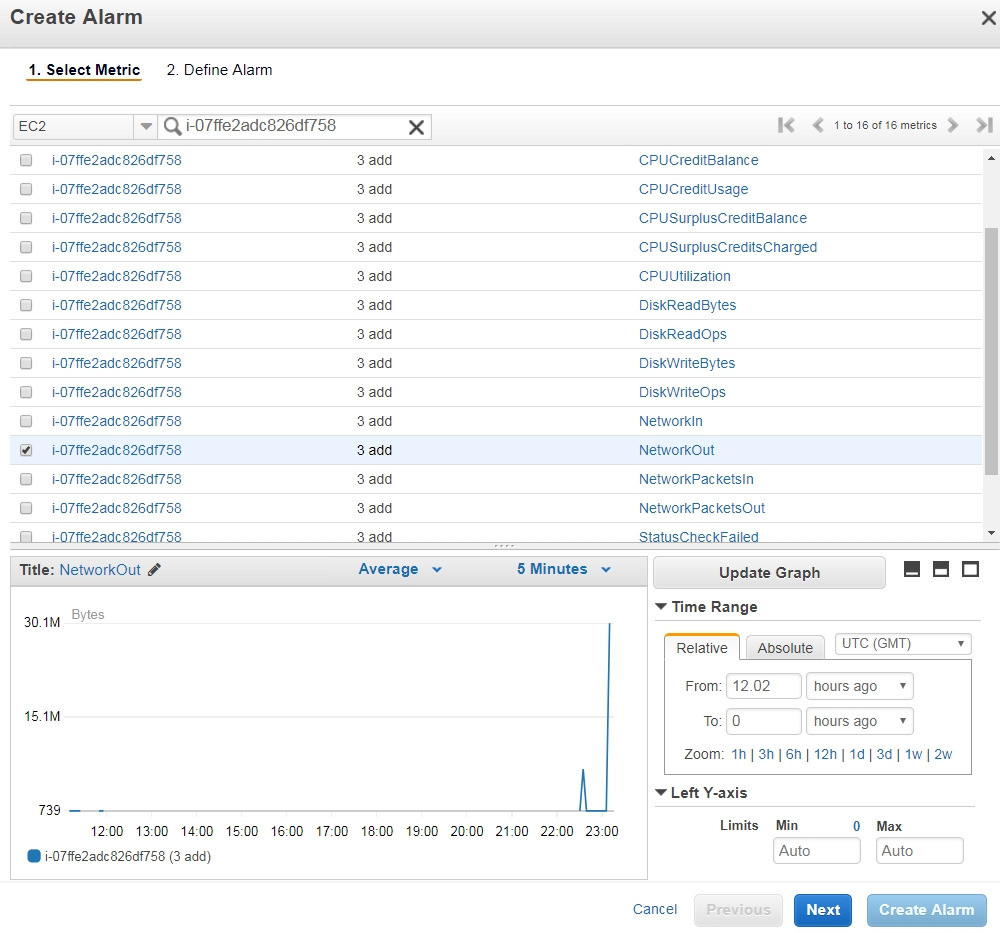Zoom graph to 3d
Image resolution: width=1000 pixels, height=933 pixels.
884,754
